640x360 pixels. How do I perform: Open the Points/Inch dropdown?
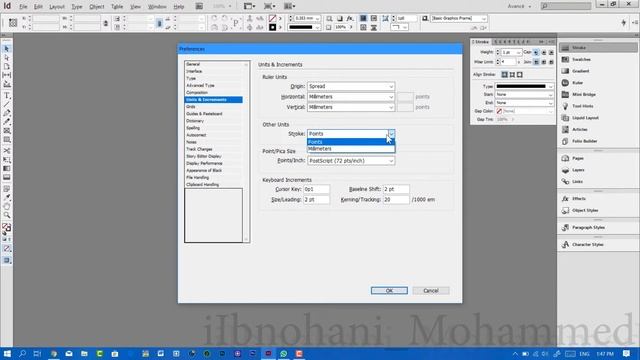pos(351,161)
